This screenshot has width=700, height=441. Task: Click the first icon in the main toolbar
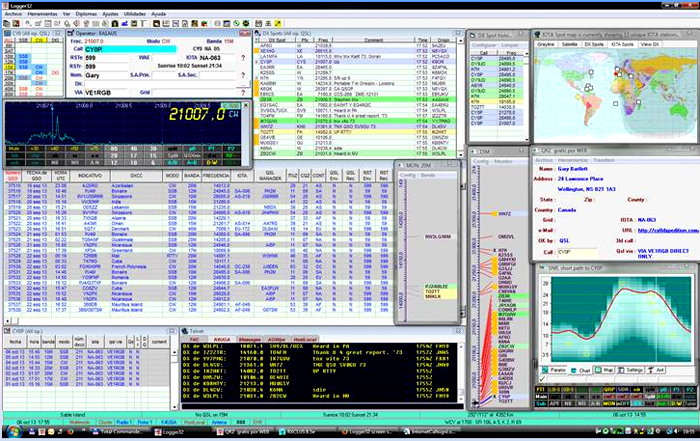7,24
